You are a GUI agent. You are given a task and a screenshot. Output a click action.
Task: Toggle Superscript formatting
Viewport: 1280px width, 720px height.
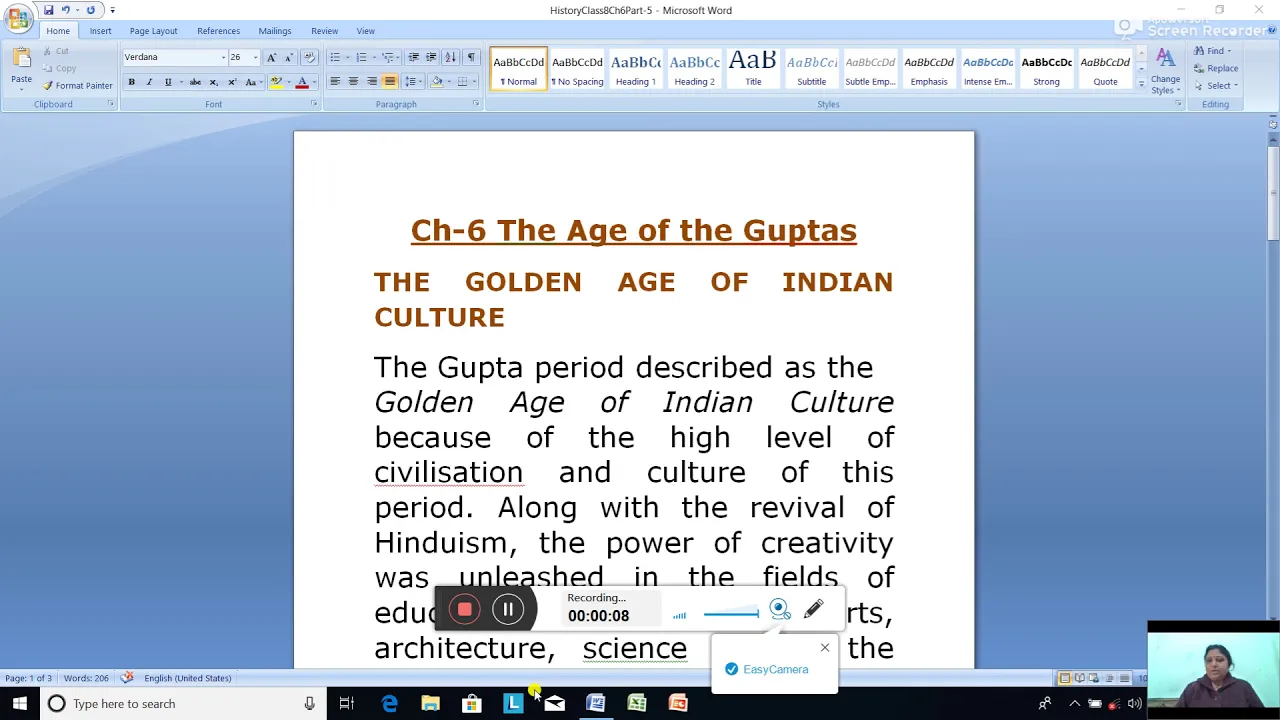tap(232, 82)
